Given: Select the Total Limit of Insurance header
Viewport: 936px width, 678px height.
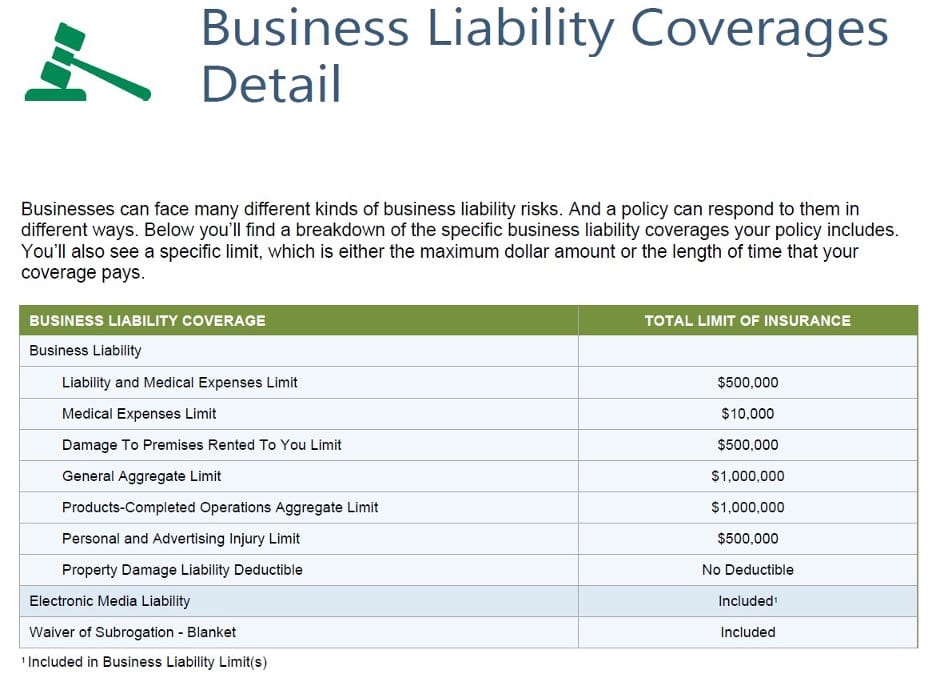Looking at the screenshot, I should tap(747, 321).
